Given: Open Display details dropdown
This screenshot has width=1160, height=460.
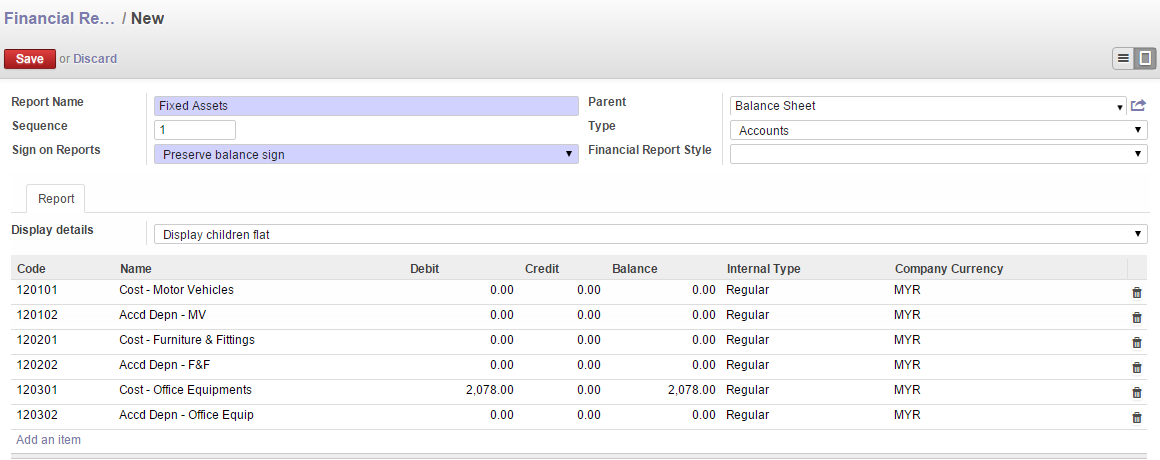Looking at the screenshot, I should click(x=651, y=234).
